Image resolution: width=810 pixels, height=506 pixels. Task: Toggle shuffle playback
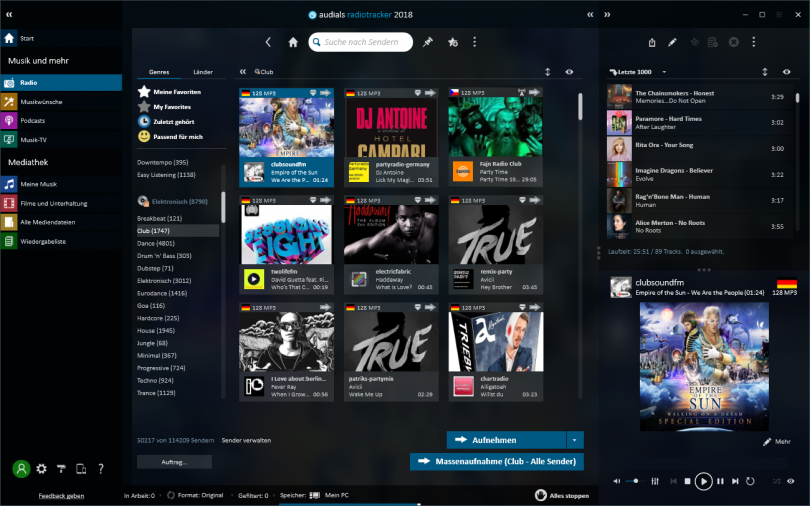pyautogui.click(x=776, y=481)
